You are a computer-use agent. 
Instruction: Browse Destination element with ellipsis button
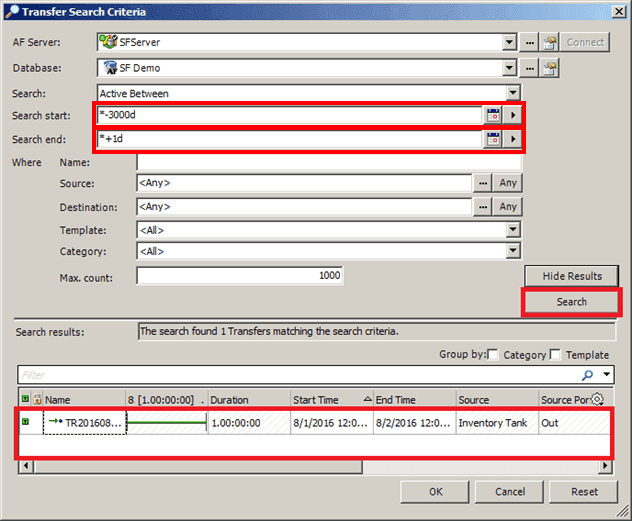[x=482, y=207]
